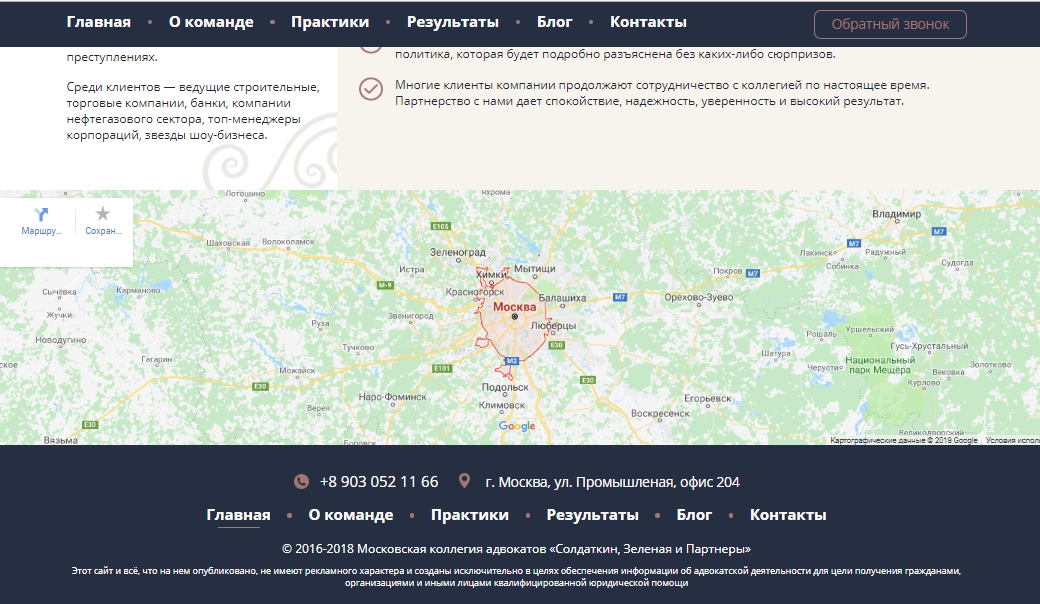Click the 'Можайск' label on the map
The width and height of the screenshot is (1040, 604).
[x=297, y=371]
